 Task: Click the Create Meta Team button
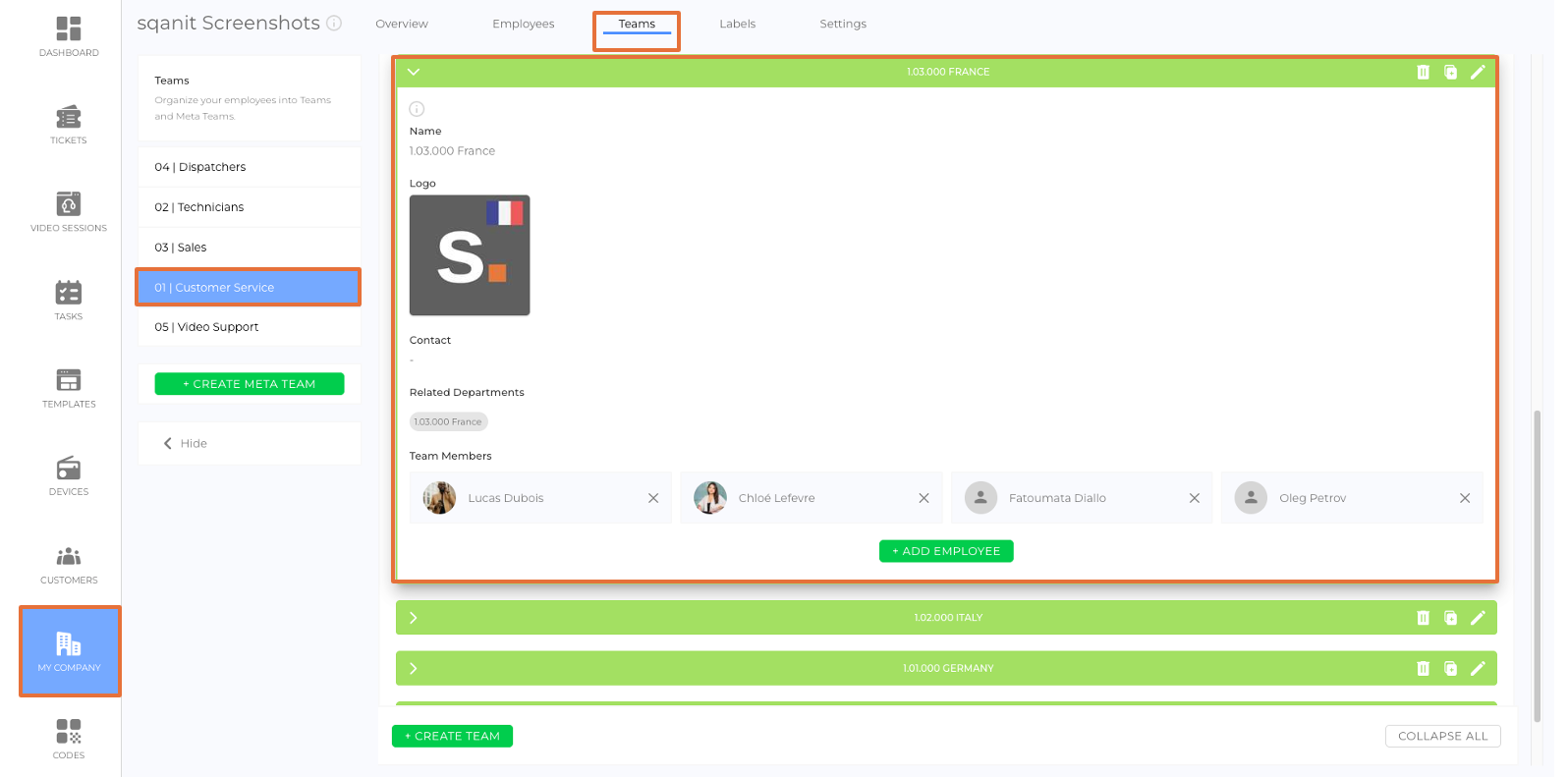250,384
